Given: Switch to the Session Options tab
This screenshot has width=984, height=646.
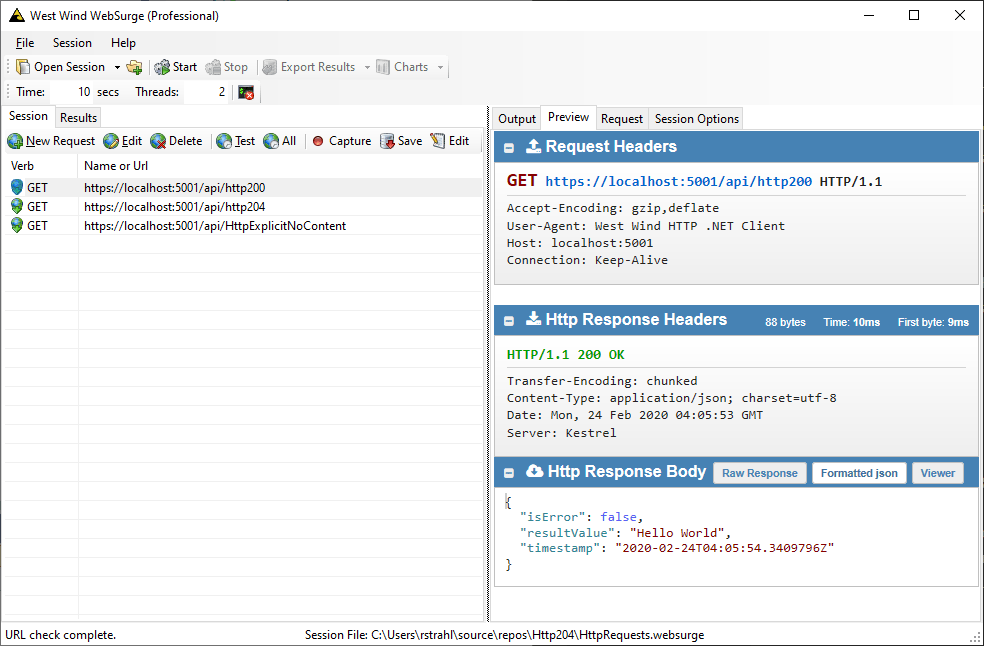Looking at the screenshot, I should 697,119.
